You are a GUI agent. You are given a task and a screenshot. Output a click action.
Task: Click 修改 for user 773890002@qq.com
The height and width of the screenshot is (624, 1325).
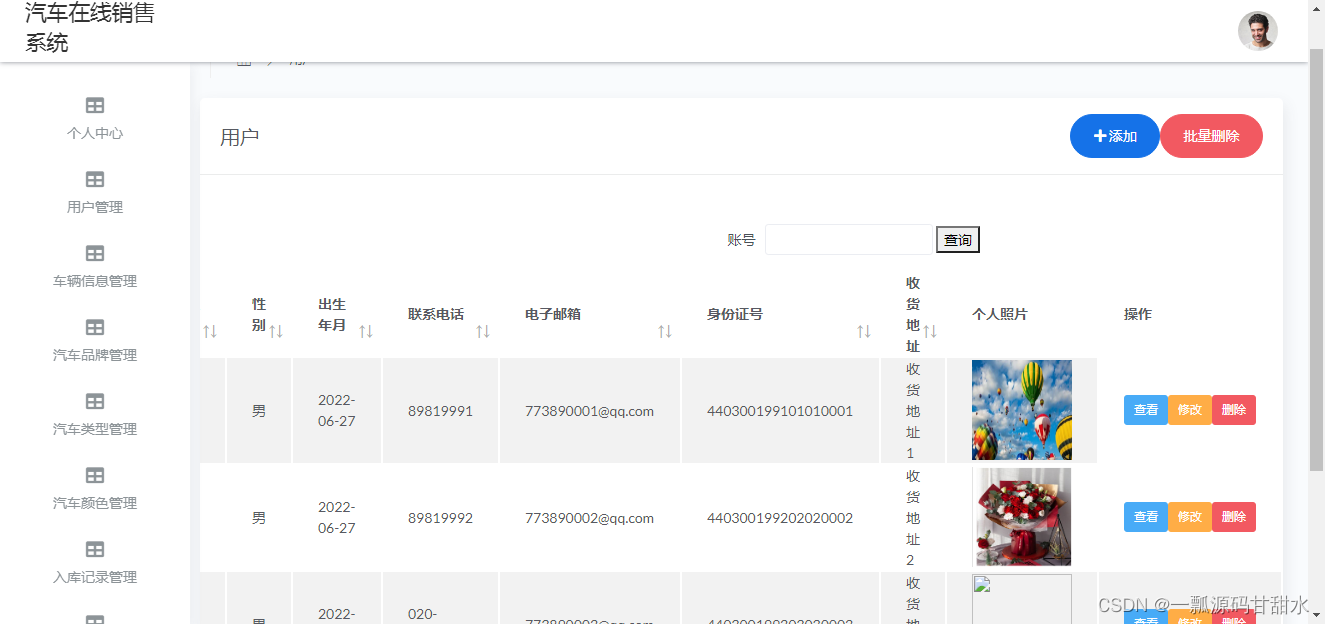(x=1190, y=517)
